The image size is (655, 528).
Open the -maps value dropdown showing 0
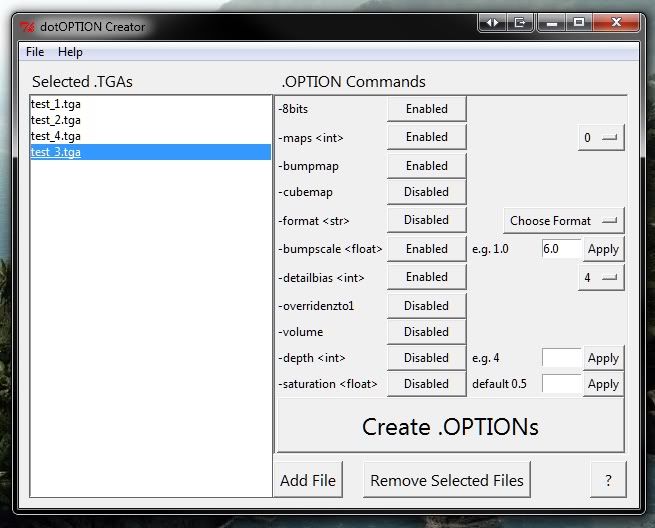pos(601,137)
